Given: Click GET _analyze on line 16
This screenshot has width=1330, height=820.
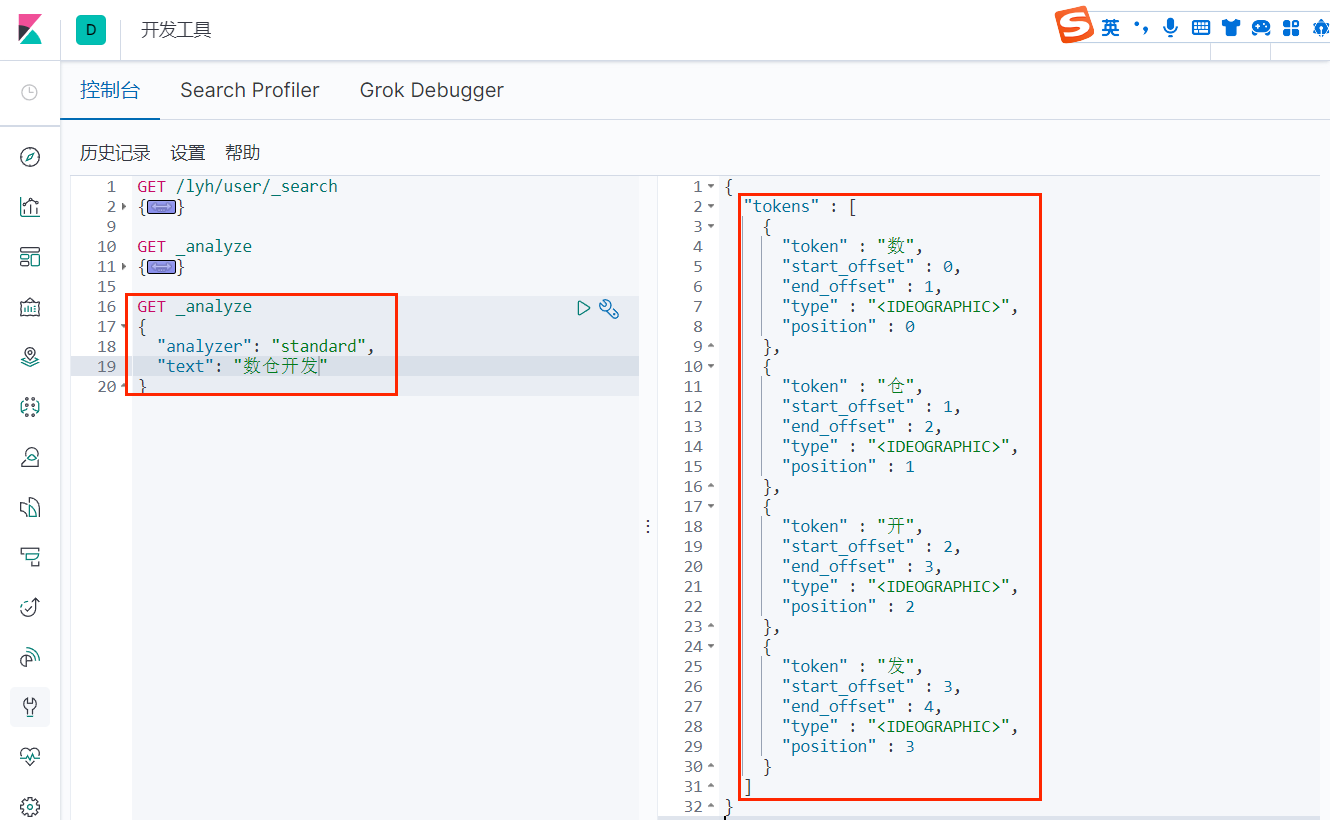Looking at the screenshot, I should 195,307.
